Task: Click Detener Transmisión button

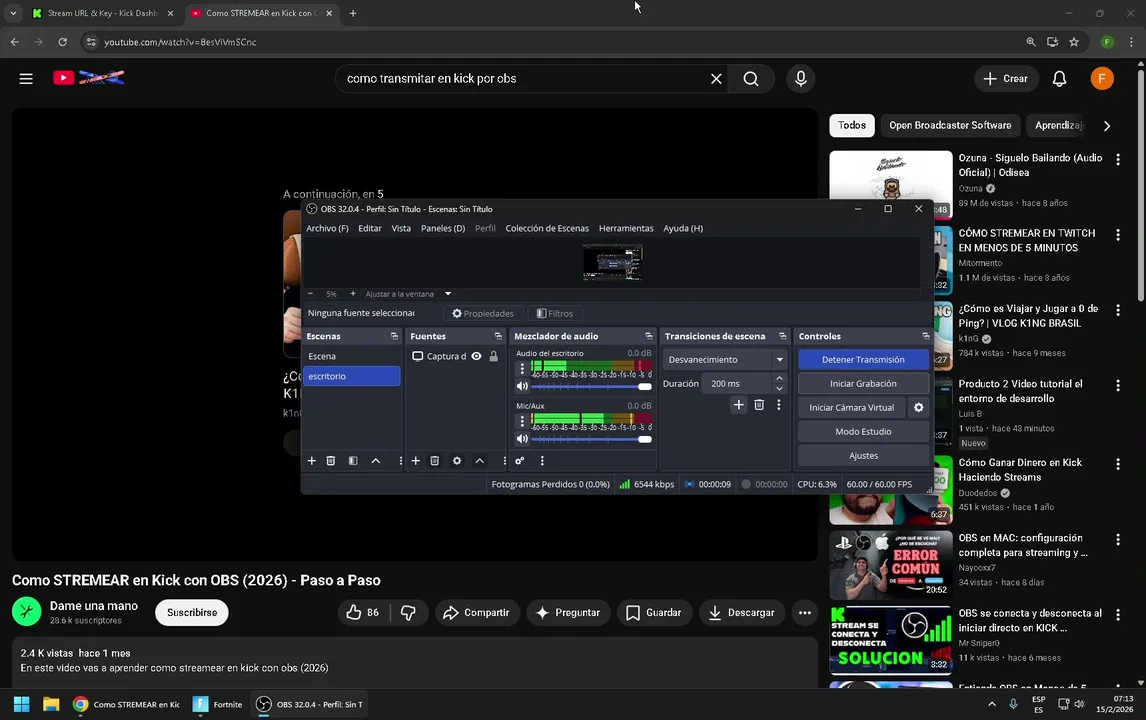Action: [863, 360]
